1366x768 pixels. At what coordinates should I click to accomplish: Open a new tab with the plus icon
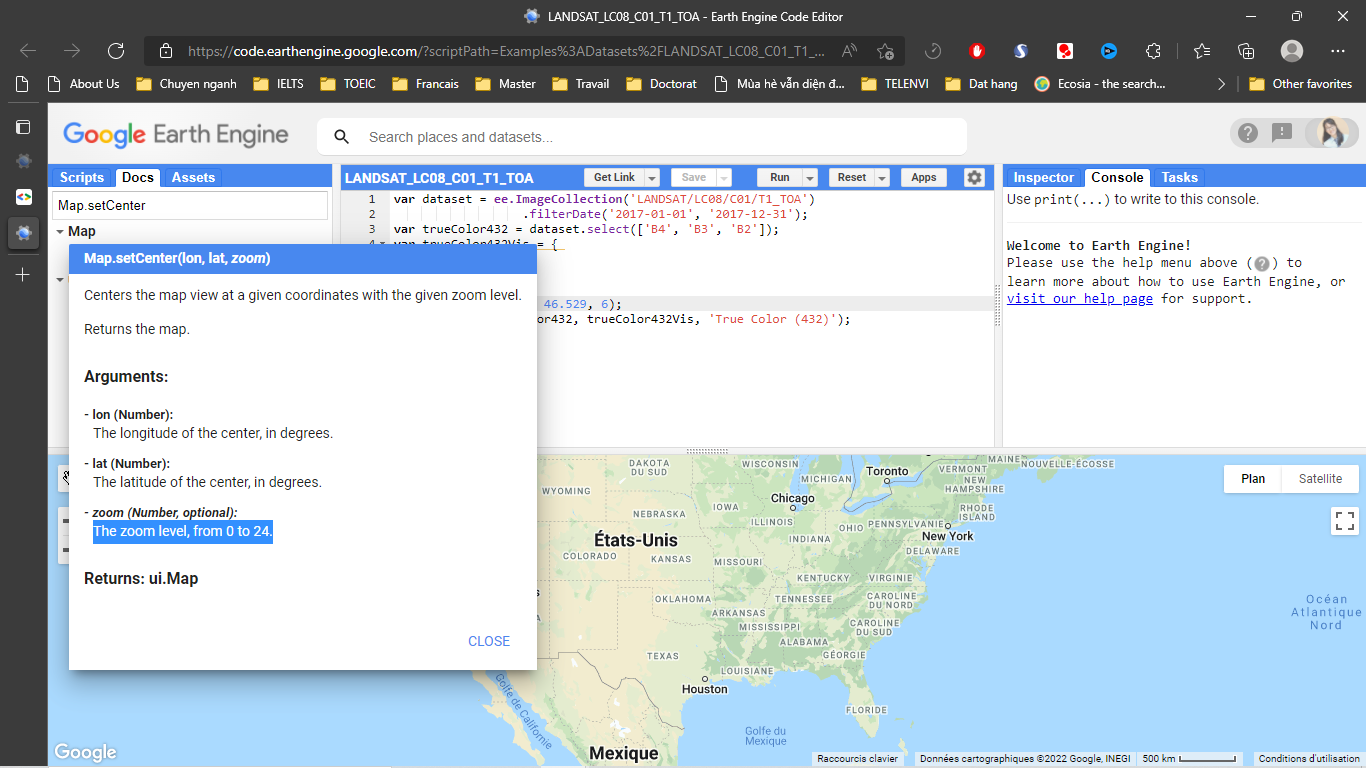click(23, 274)
